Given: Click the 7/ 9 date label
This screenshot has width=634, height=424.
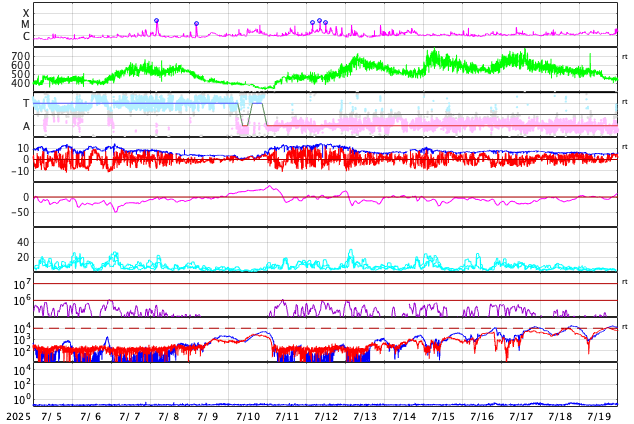Looking at the screenshot, I should coord(208,417).
